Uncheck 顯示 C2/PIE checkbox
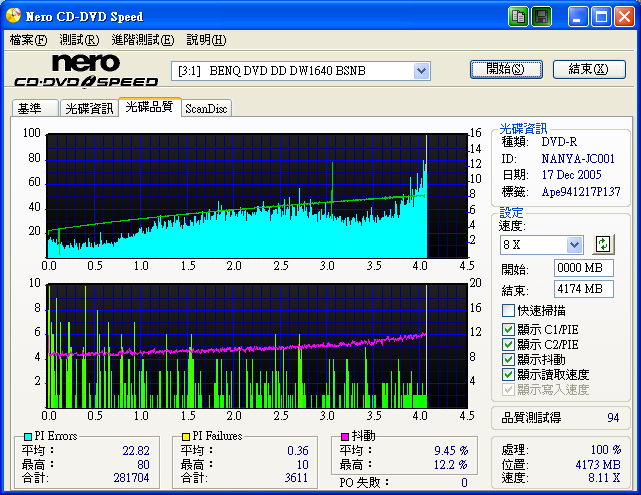Viewport: 641px width, 495px height. [x=508, y=344]
